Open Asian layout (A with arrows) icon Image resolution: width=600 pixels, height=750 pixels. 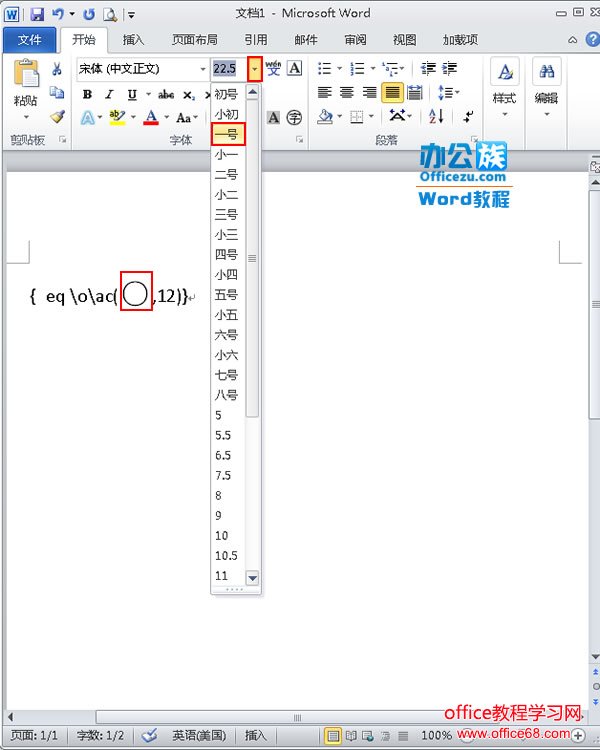click(397, 116)
